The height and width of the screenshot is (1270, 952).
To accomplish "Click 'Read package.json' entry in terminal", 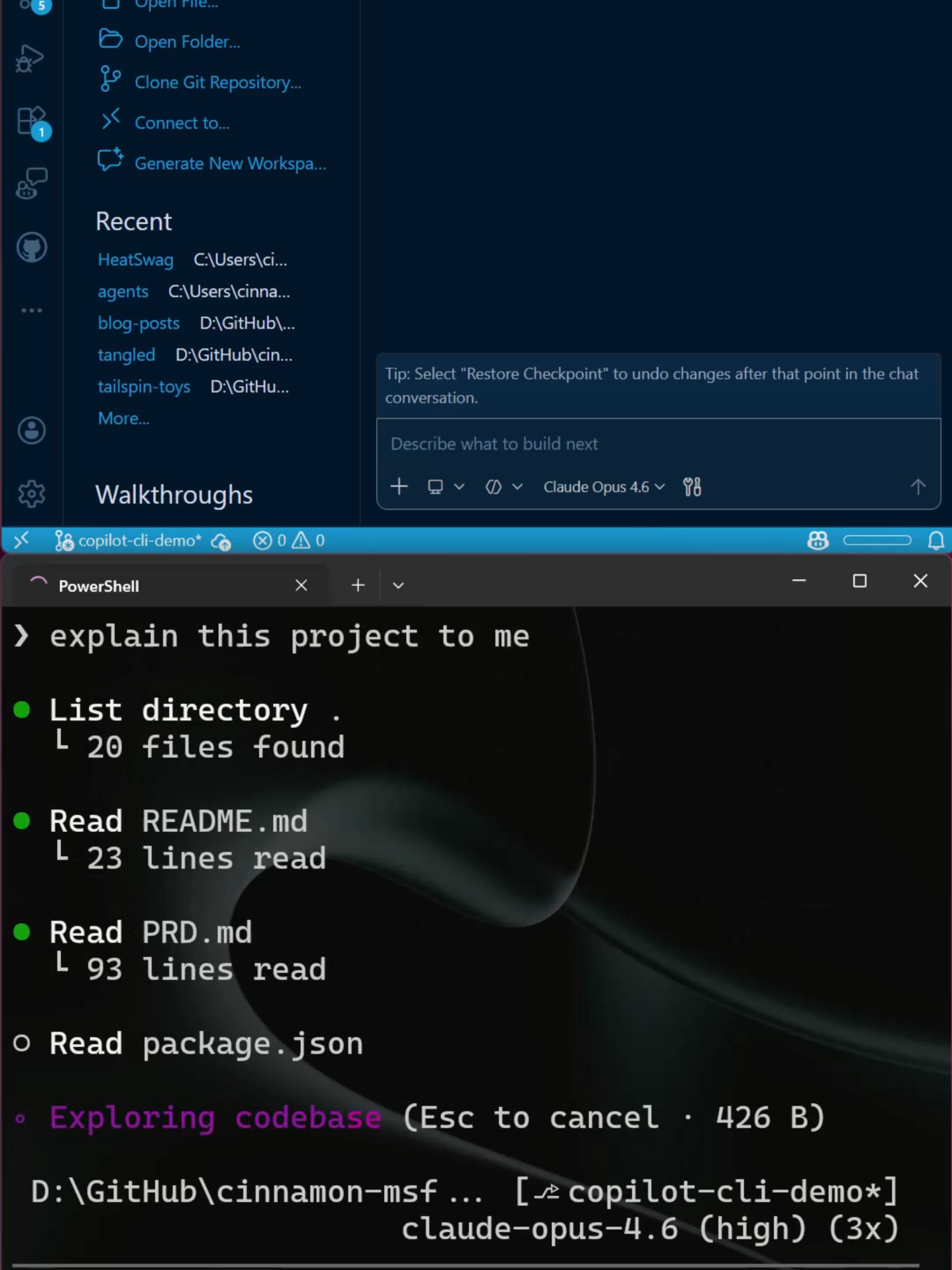I will click(x=206, y=1045).
